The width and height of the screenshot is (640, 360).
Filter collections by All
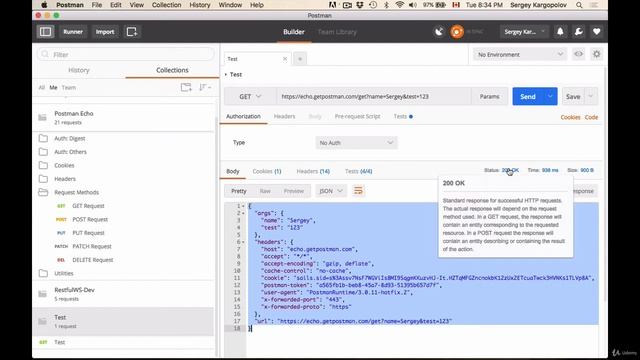[42, 87]
